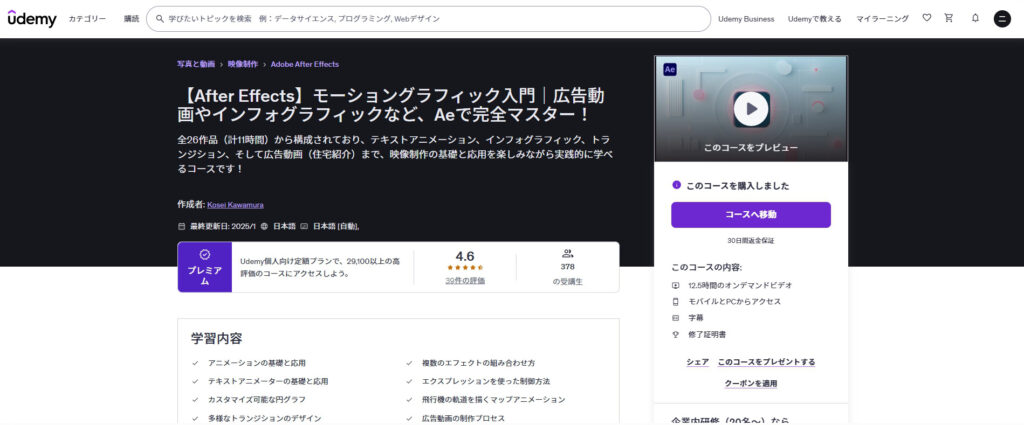This screenshot has width=1024, height=425.
Task: Click the search magnifier icon
Action: [x=160, y=19]
